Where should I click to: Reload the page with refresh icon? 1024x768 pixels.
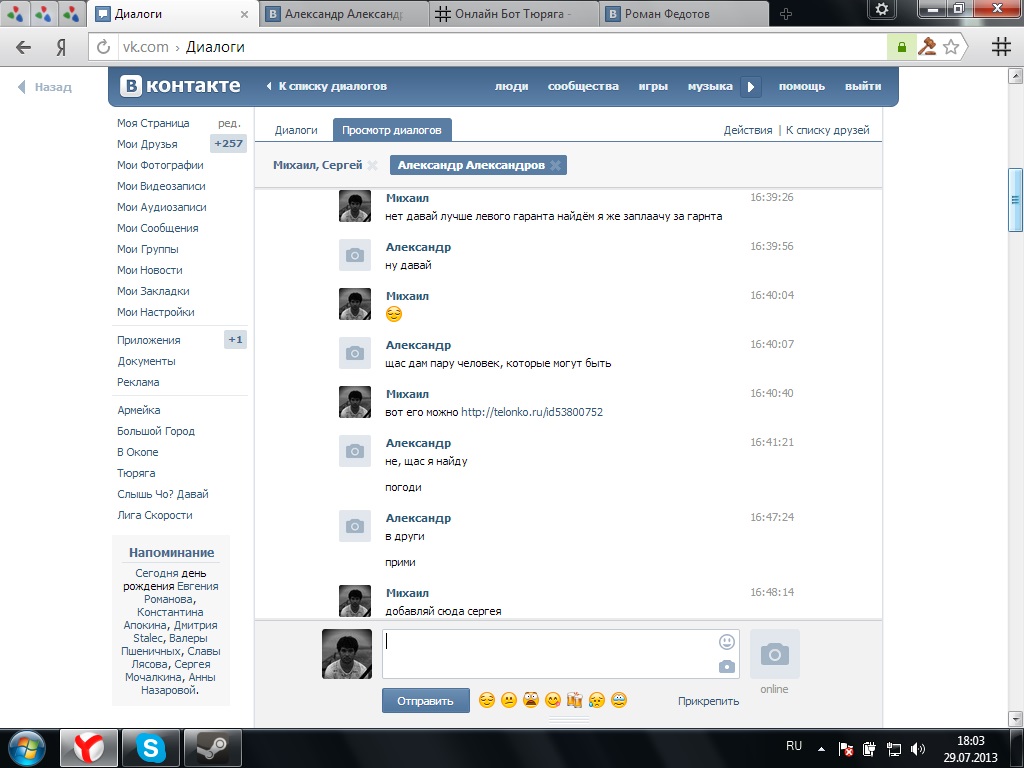pyautogui.click(x=103, y=47)
